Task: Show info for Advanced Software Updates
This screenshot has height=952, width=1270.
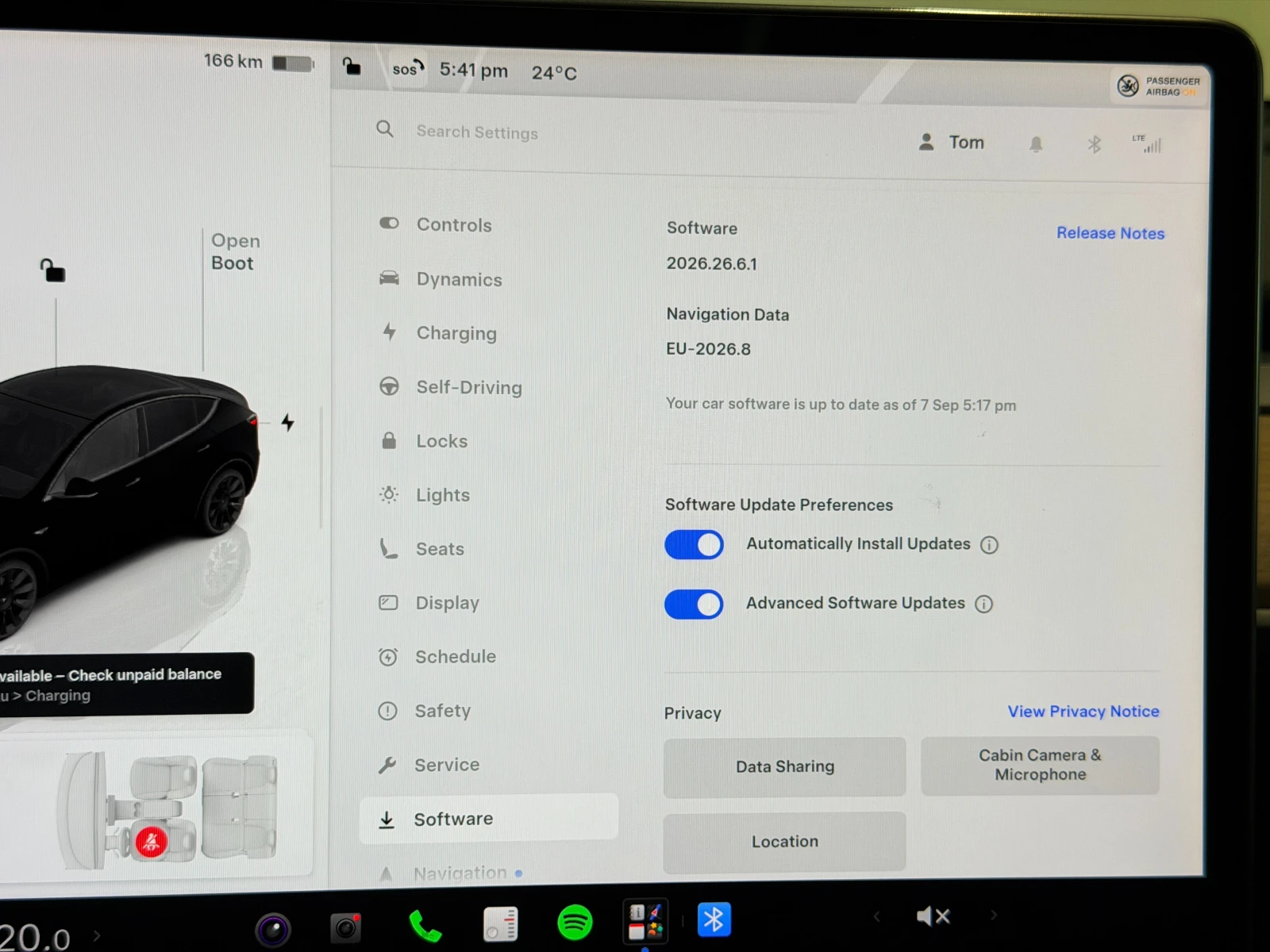Action: point(983,605)
